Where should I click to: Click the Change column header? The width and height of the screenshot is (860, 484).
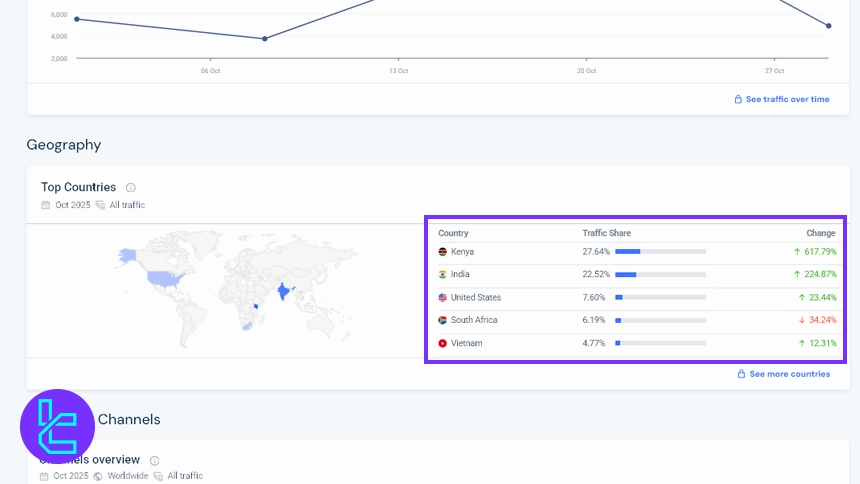click(x=820, y=233)
